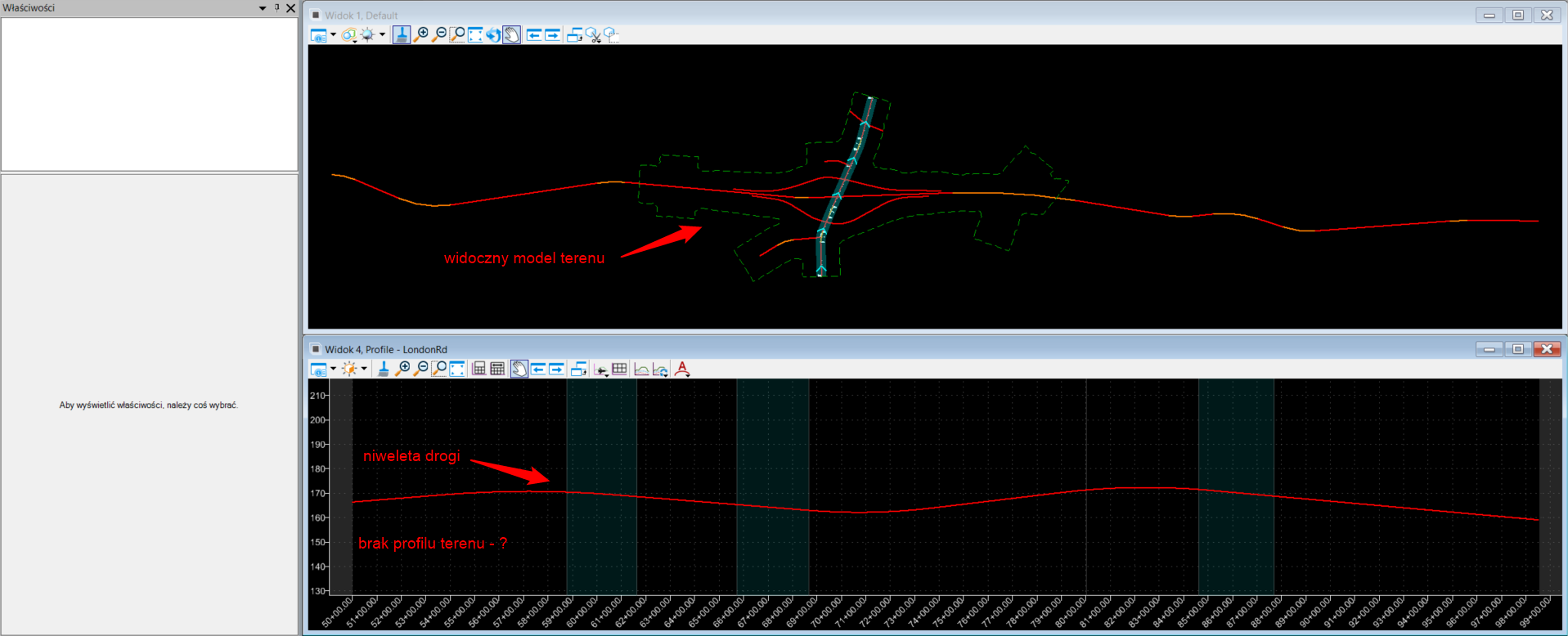This screenshot has width=1568, height=636.
Task: Click Zoom In in Widok 1 toolbar
Action: coord(421,35)
